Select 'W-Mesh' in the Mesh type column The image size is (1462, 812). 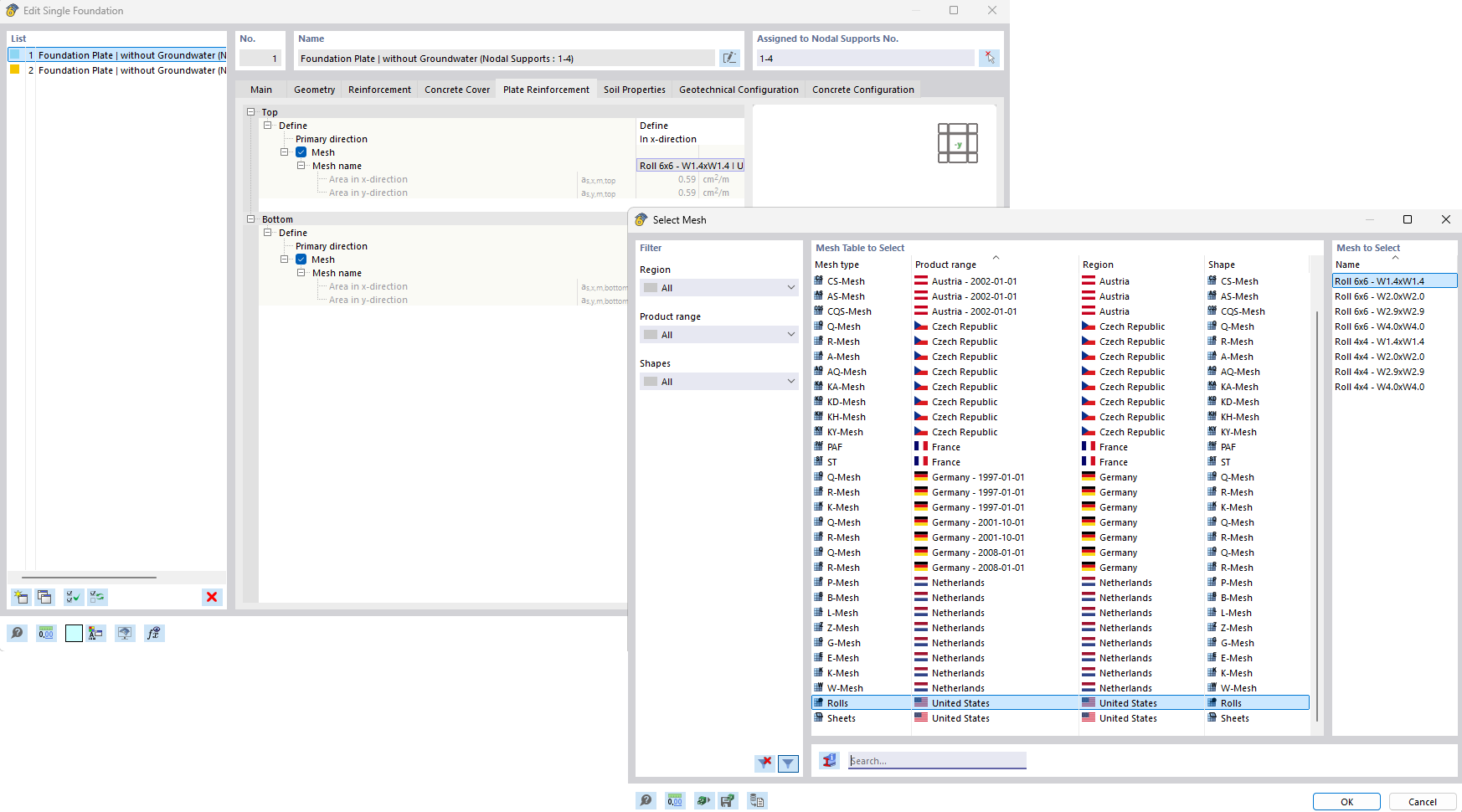click(845, 688)
